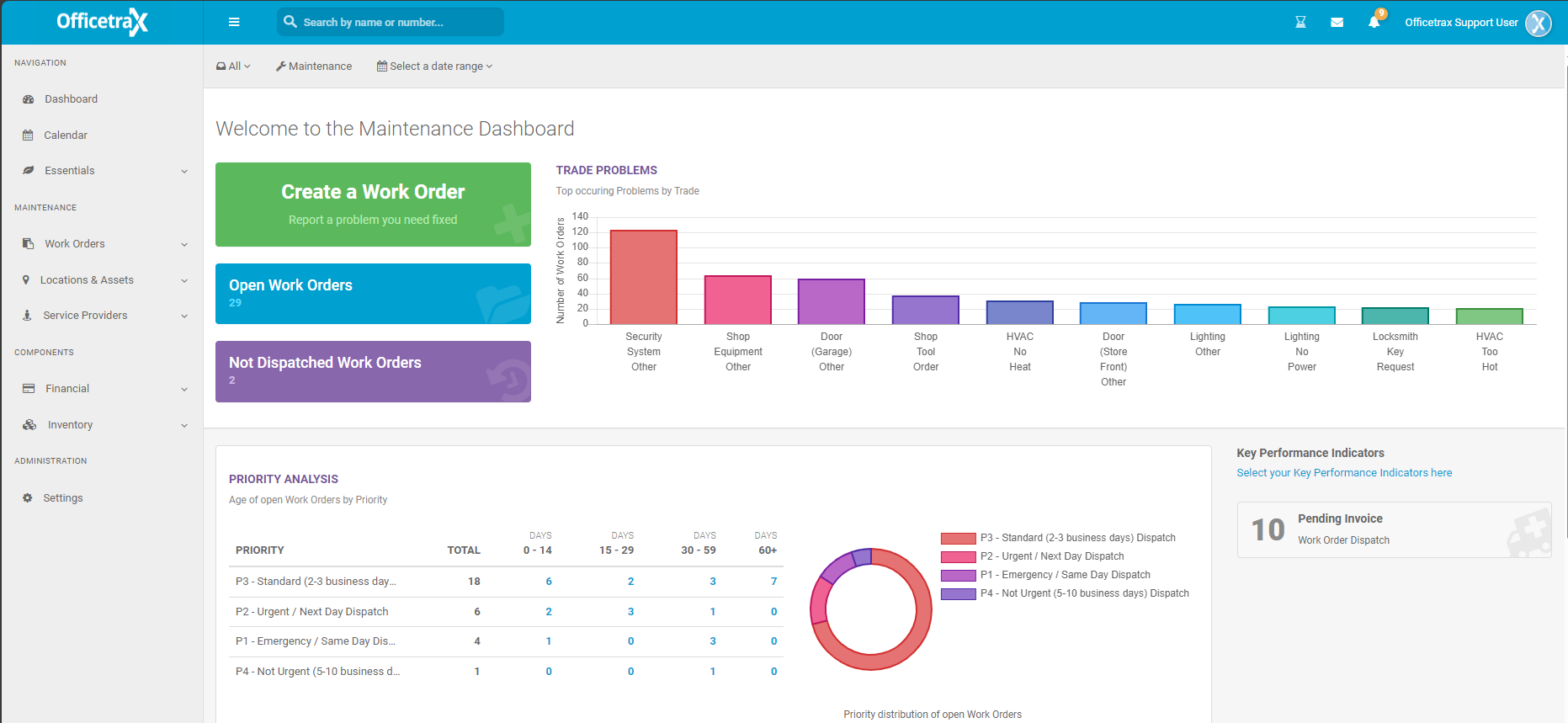Screen dimensions: 1568x723
Task: Toggle the P3 Standard legend swatch
Action: click(958, 539)
